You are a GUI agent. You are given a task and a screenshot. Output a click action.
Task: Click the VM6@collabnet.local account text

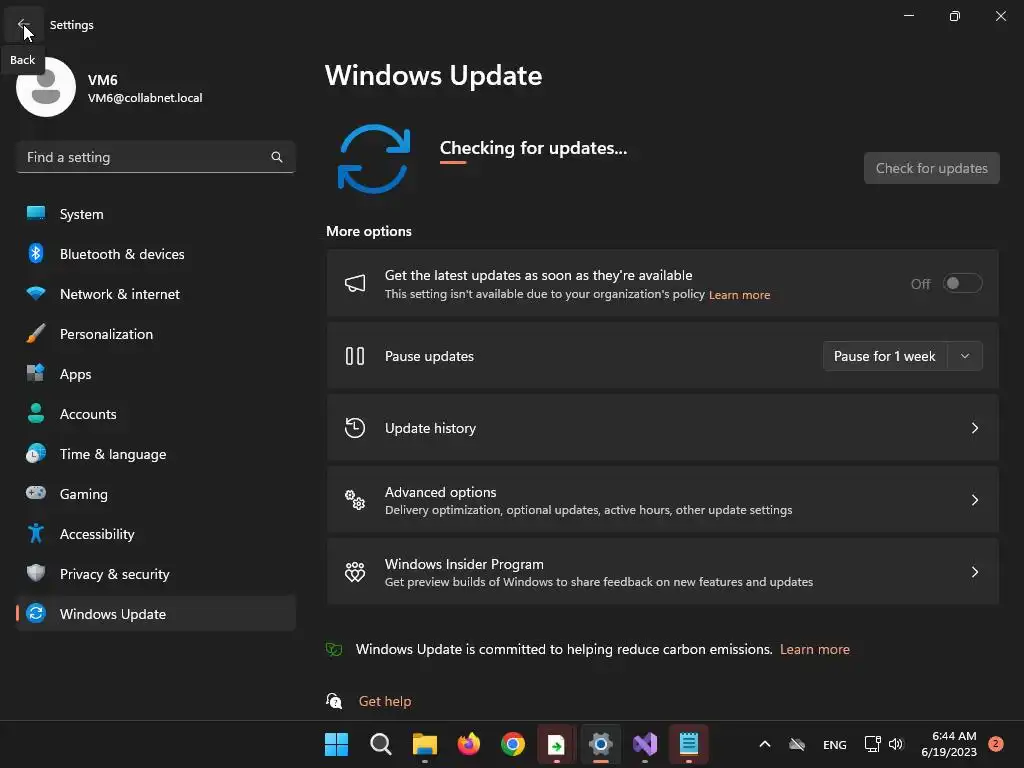pyautogui.click(x=145, y=98)
